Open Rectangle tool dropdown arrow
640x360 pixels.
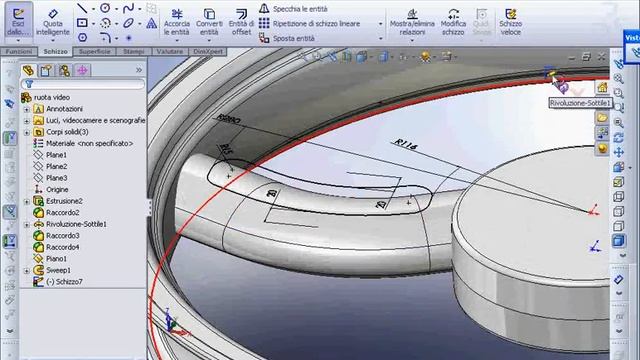pos(93,24)
